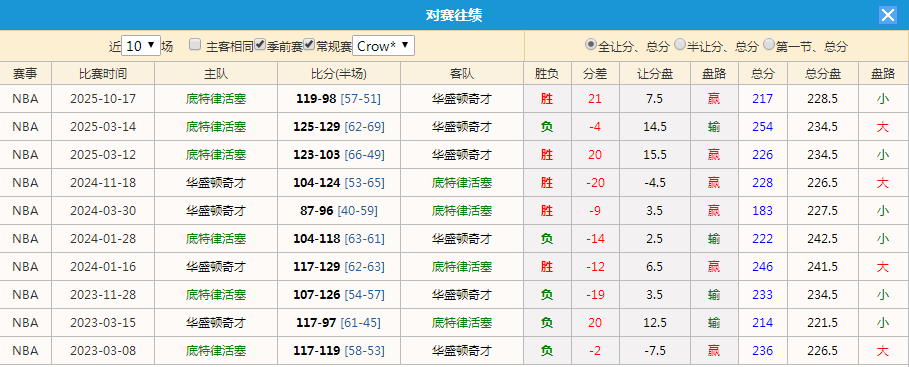Toggle the 主客相同 checkbox
The image size is (909, 367).
(x=195, y=45)
